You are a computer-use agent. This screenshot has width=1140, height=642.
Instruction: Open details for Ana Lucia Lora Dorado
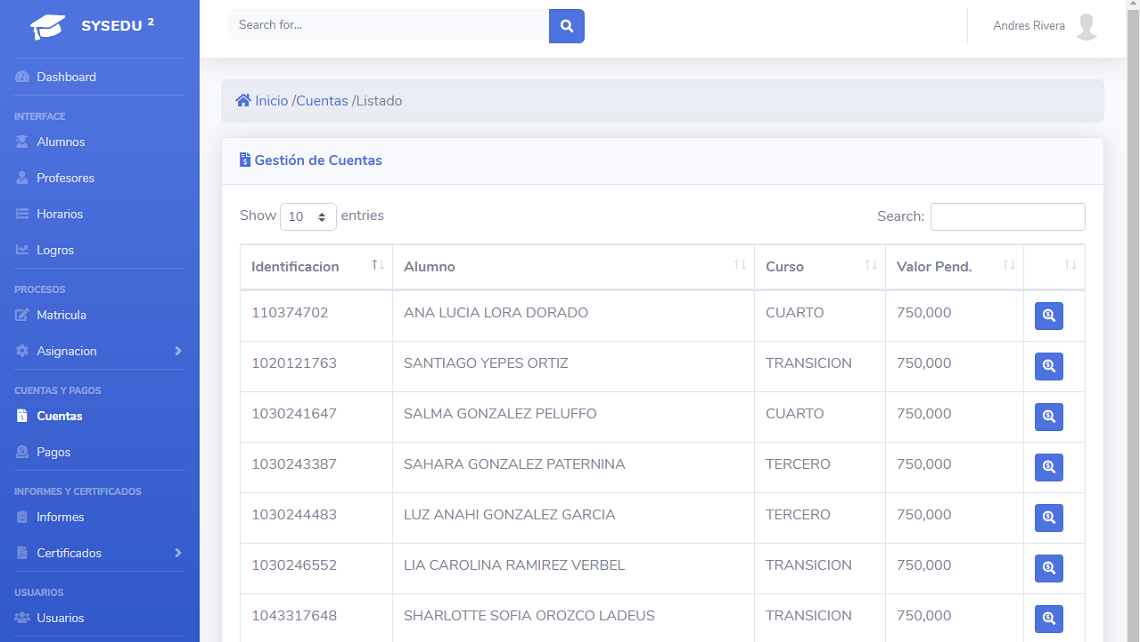click(x=1048, y=315)
